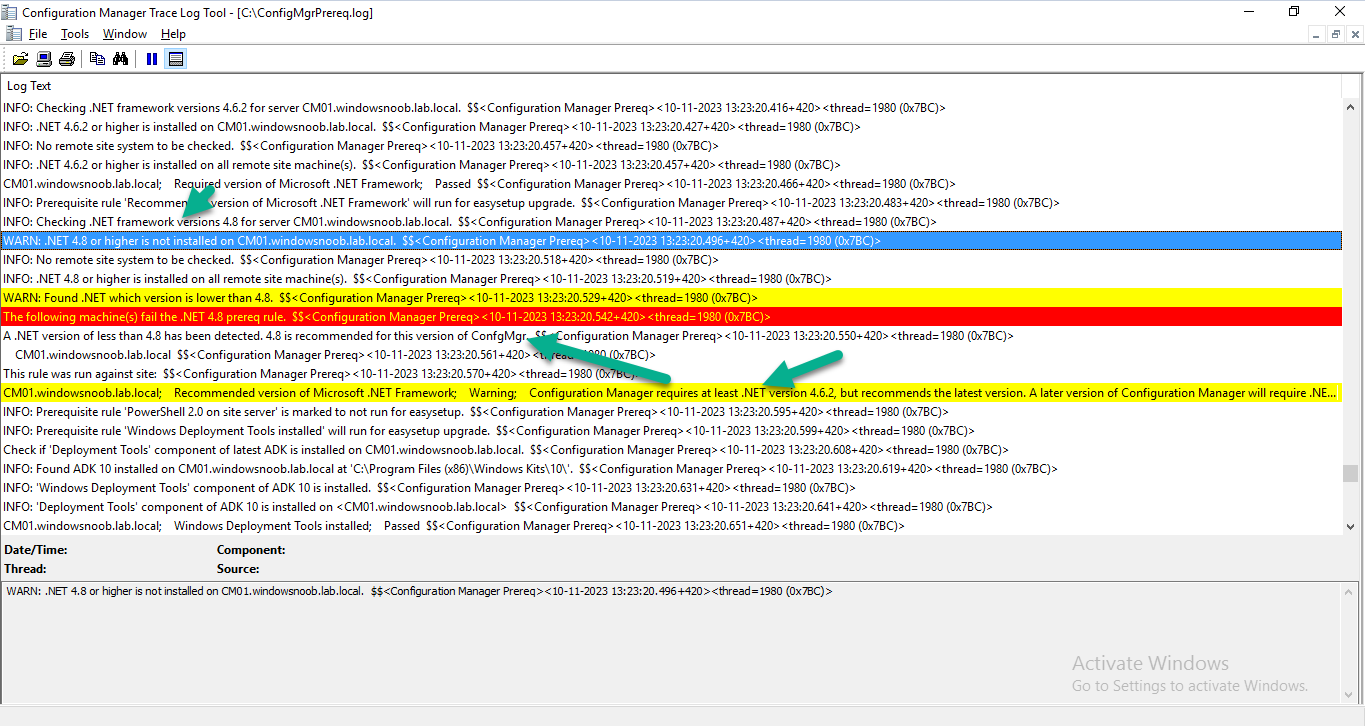The width and height of the screenshot is (1365, 726).
Task: Print the log with the printer icon
Action: click(x=67, y=59)
